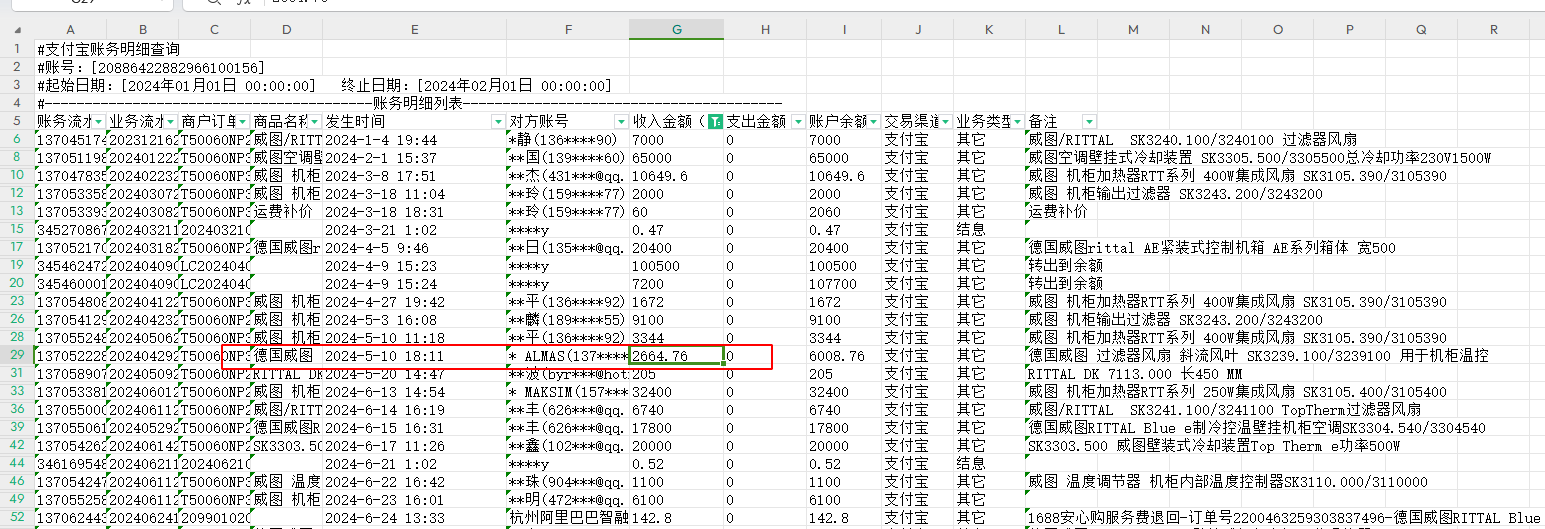This screenshot has height=529, width=1545.
Task: Click remark RITTAL DK 7113.000 长450 MM
Action: [1136, 373]
